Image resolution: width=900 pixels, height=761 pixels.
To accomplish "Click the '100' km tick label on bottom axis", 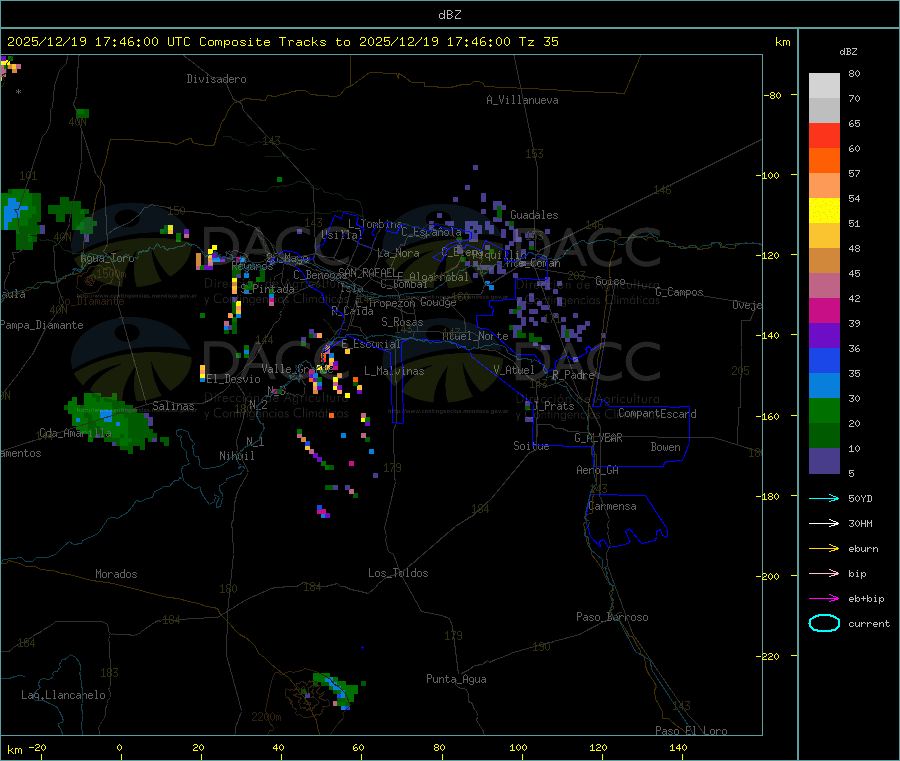I will tap(518, 747).
